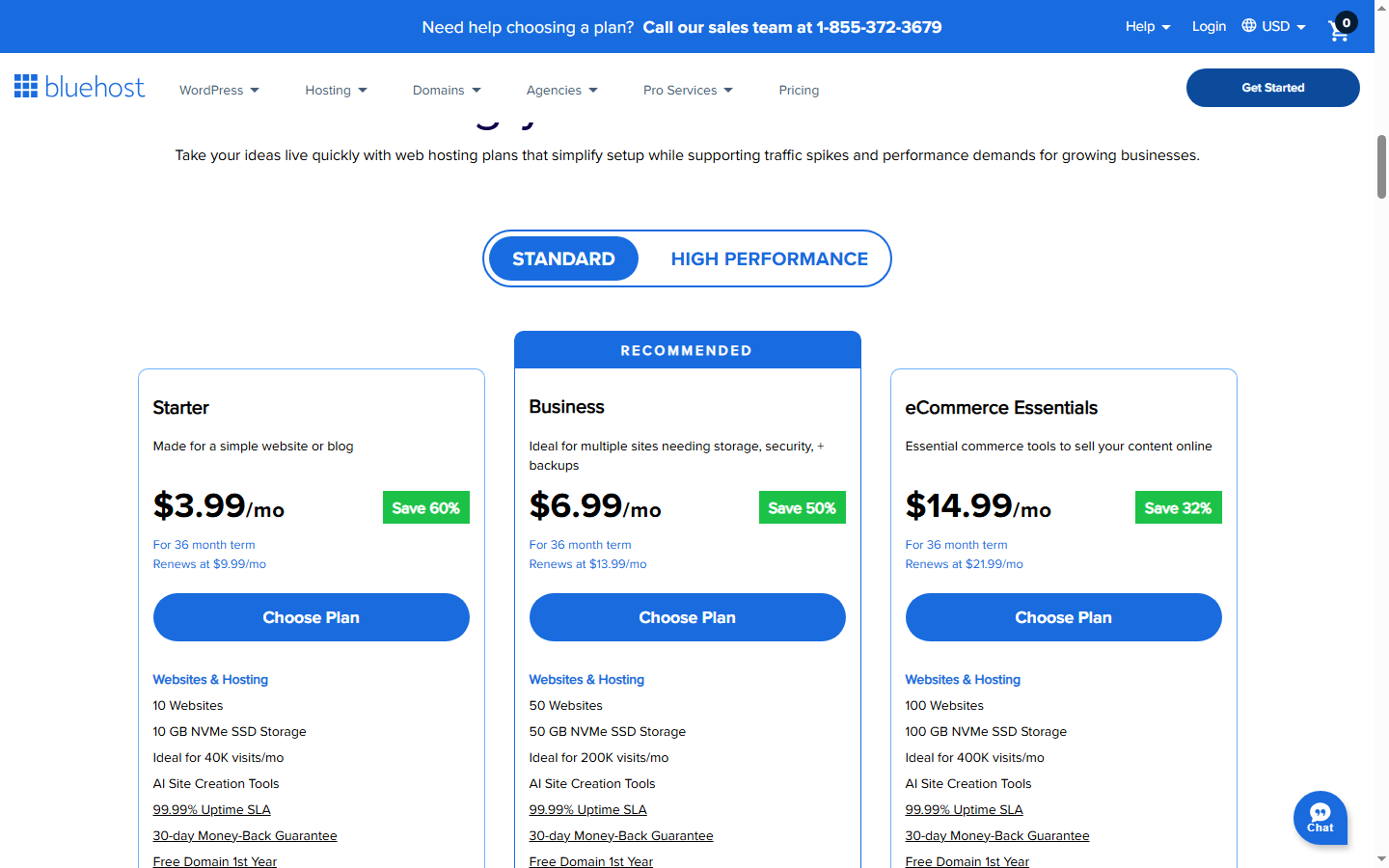The width and height of the screenshot is (1389, 868).
Task: Click the $14.99/mo price
Action: [978, 505]
